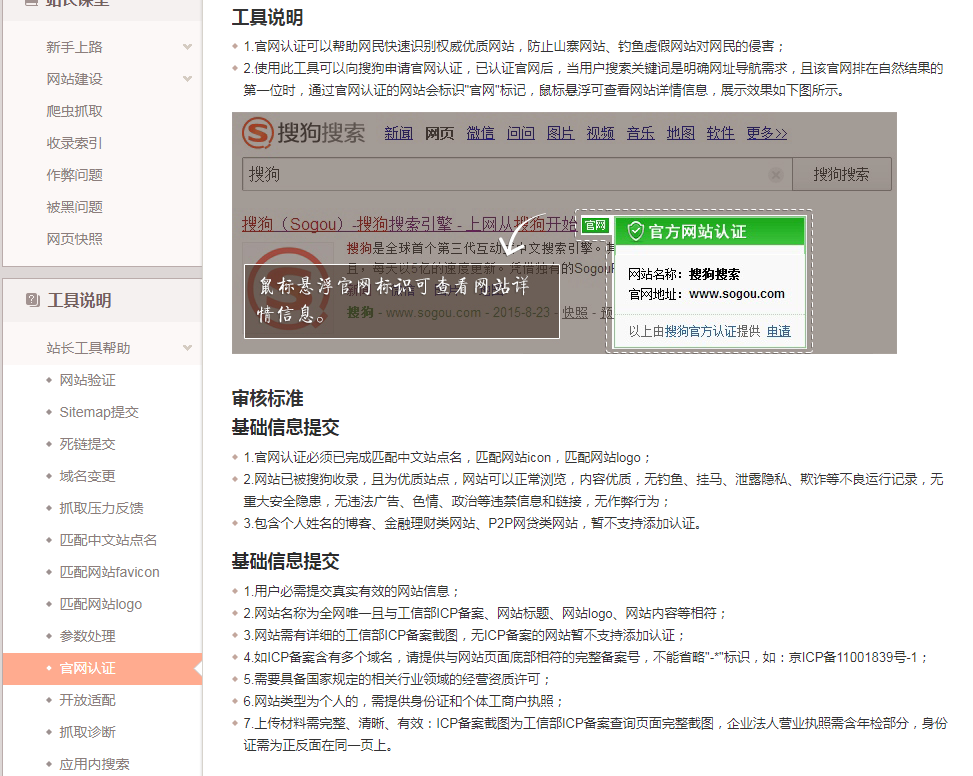Viewport: 973px width, 776px height.
Task: Go to 匹配网站logo help page
Action: click(101, 604)
